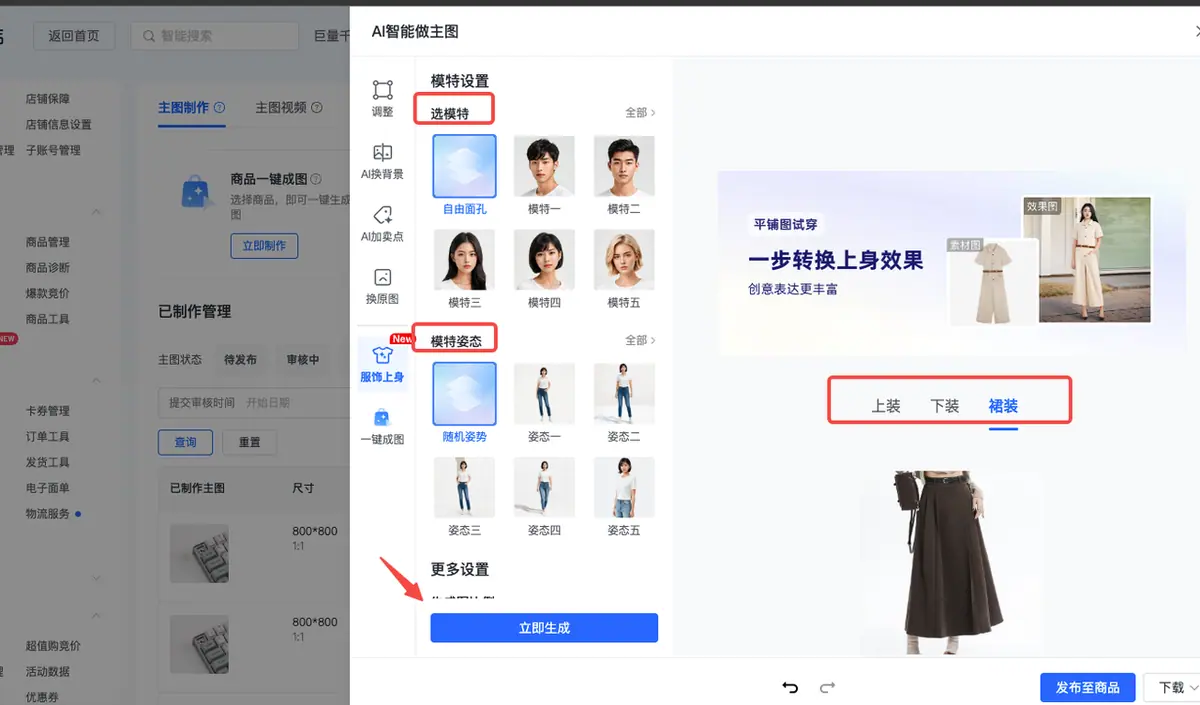Screen dimensions: 1200x705
Task: Select pose 姿态五
Action: click(624, 488)
